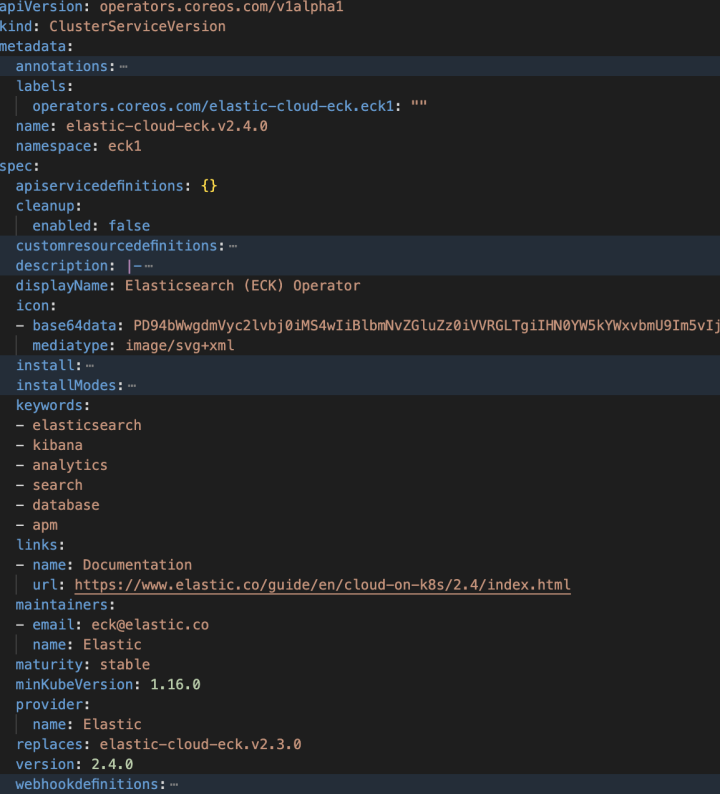This screenshot has height=794, width=720.
Task: Click the elasticsearch keyword entry
Action: tap(87, 425)
